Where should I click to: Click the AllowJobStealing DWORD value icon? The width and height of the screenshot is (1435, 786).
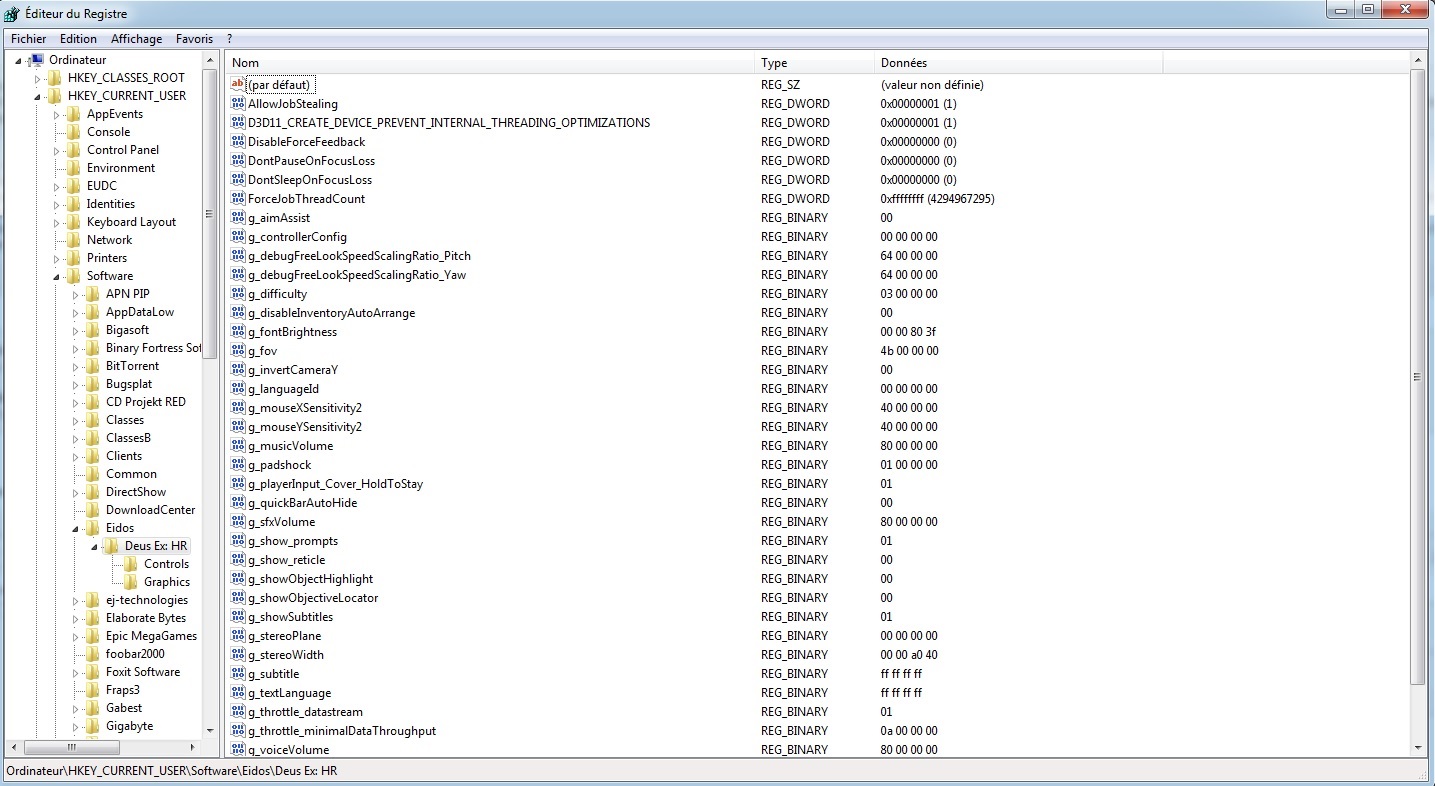(238, 103)
